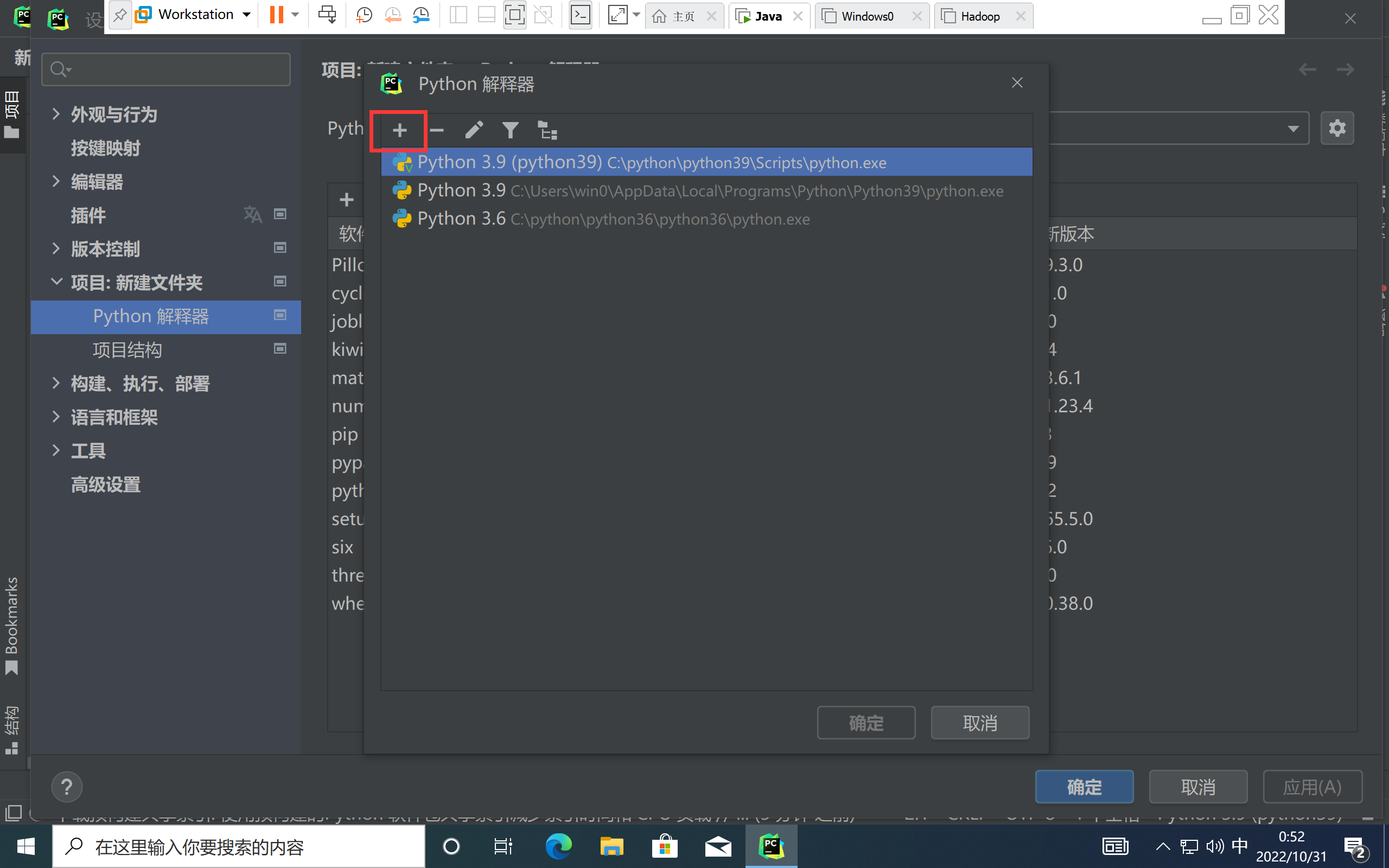Open the Python interpreter dropdown arrow
Image resolution: width=1389 pixels, height=868 pixels.
1292,128
